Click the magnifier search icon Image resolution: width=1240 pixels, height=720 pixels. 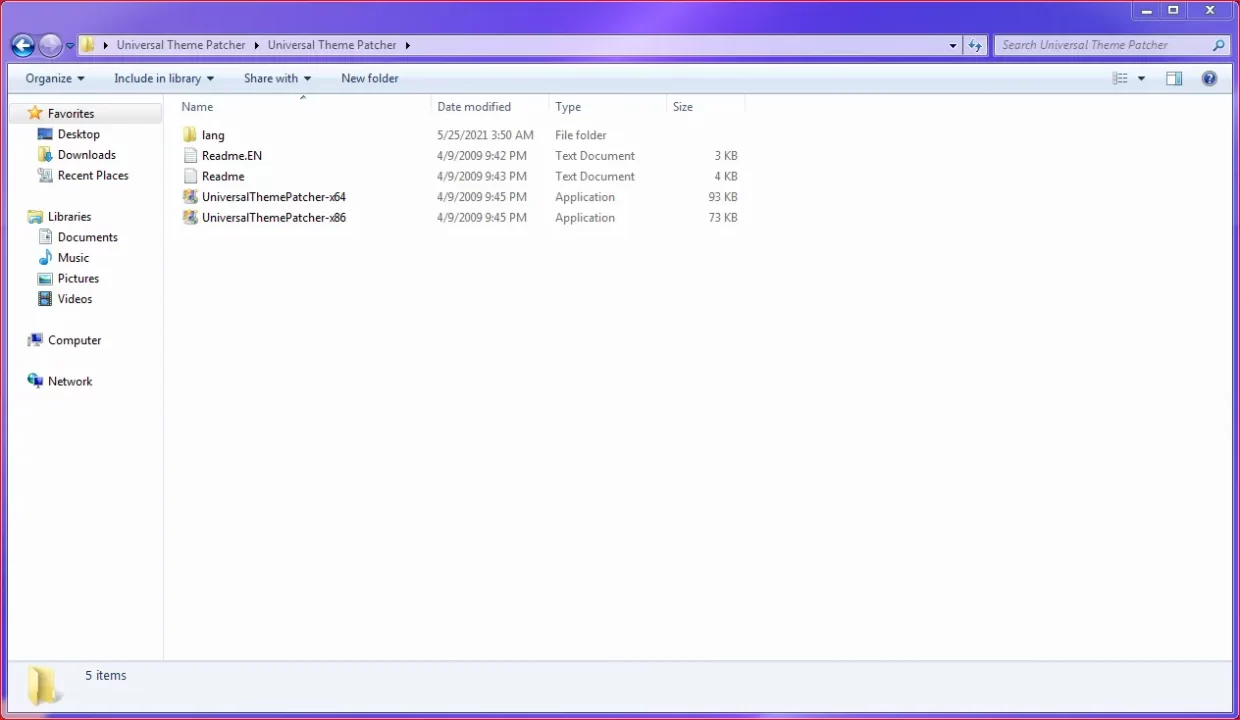click(1218, 45)
